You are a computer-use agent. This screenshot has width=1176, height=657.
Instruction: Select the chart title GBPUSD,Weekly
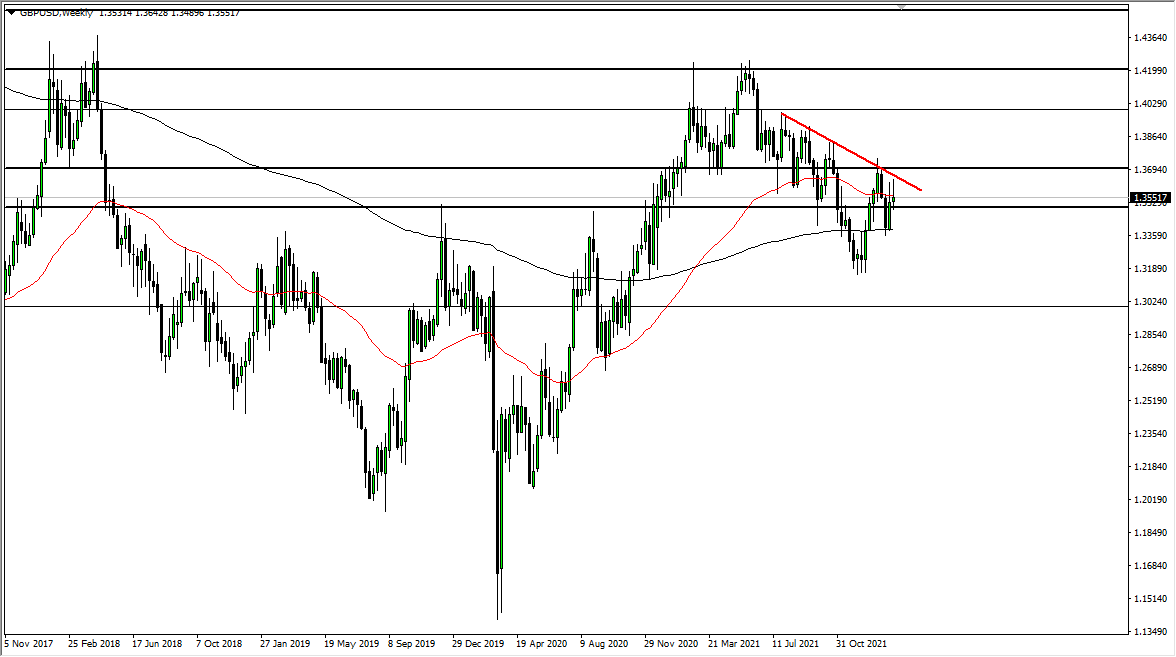57,13
